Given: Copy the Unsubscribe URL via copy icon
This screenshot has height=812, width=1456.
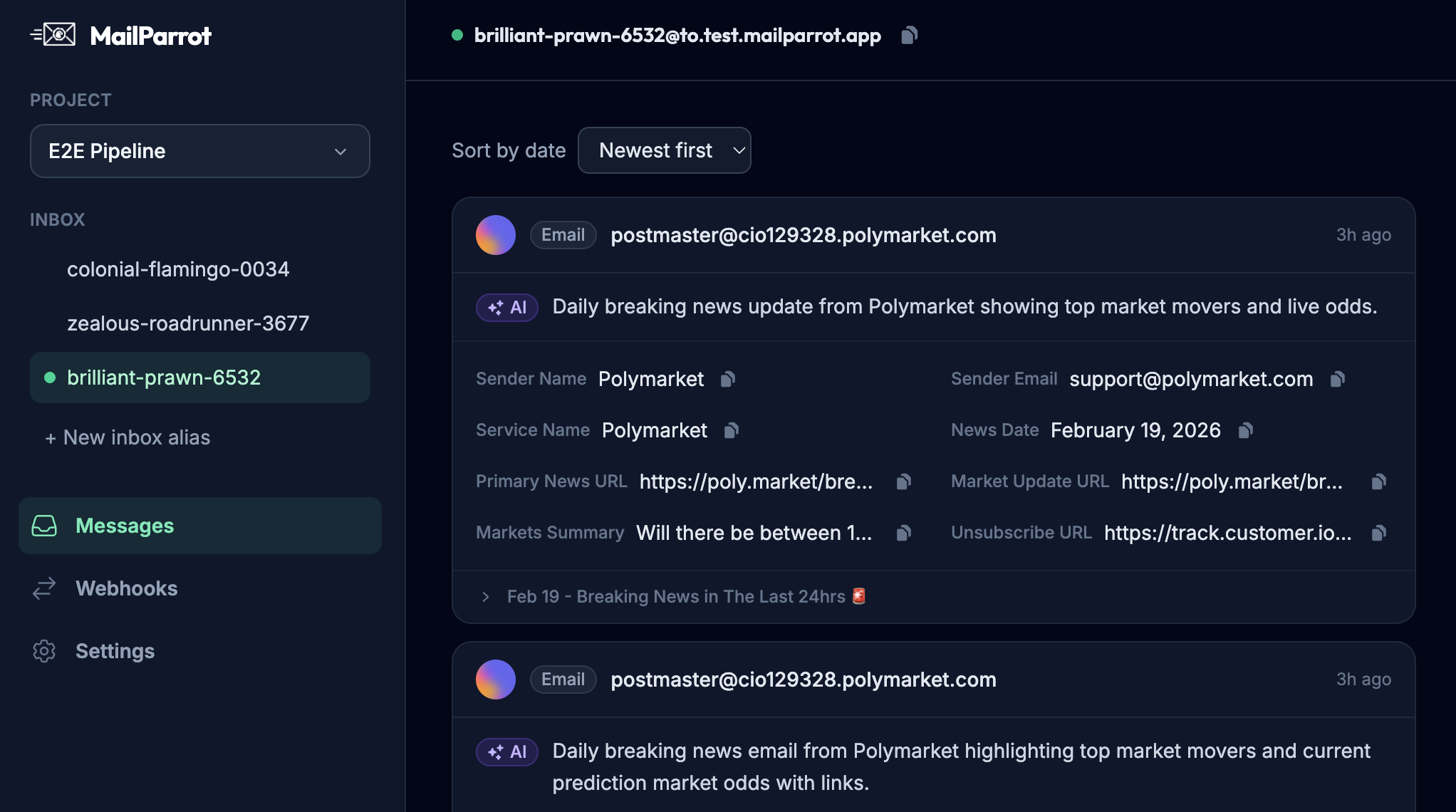Looking at the screenshot, I should coord(1380,533).
